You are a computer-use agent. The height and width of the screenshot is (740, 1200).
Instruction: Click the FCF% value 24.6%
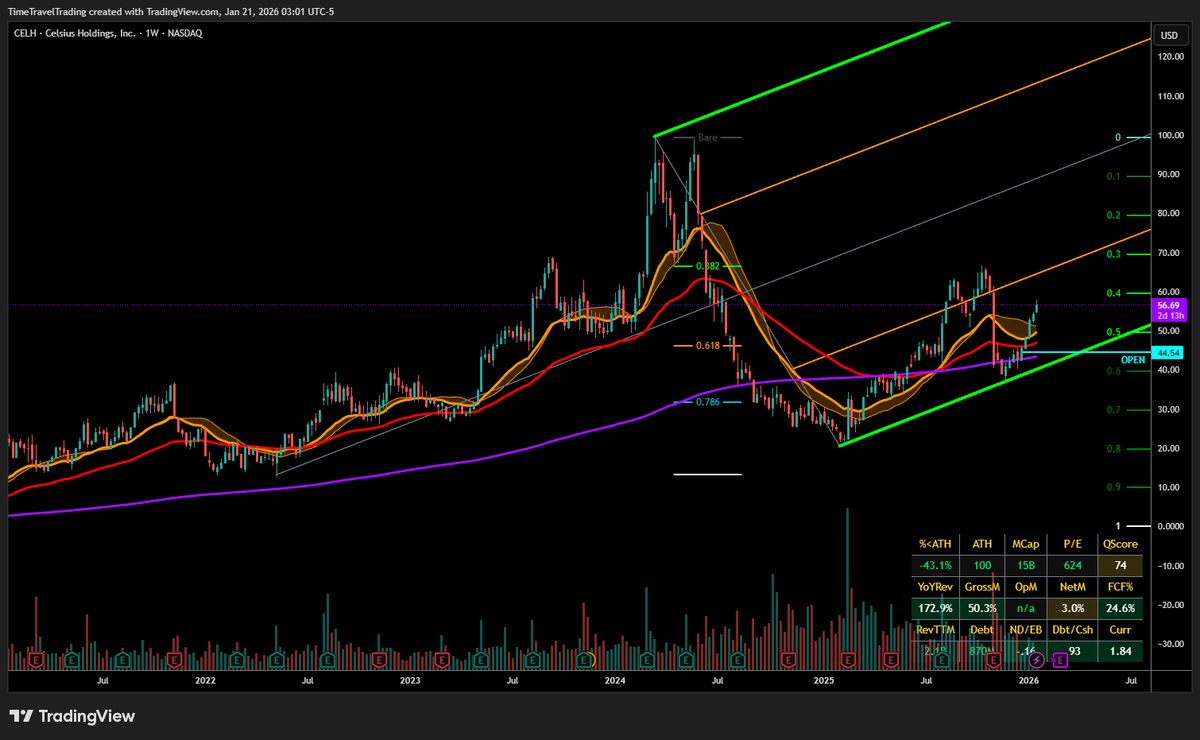click(x=1121, y=608)
